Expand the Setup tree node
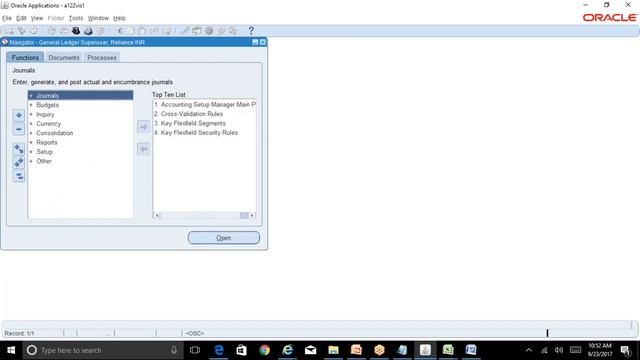Viewport: 640px width, 360px height. (31, 152)
